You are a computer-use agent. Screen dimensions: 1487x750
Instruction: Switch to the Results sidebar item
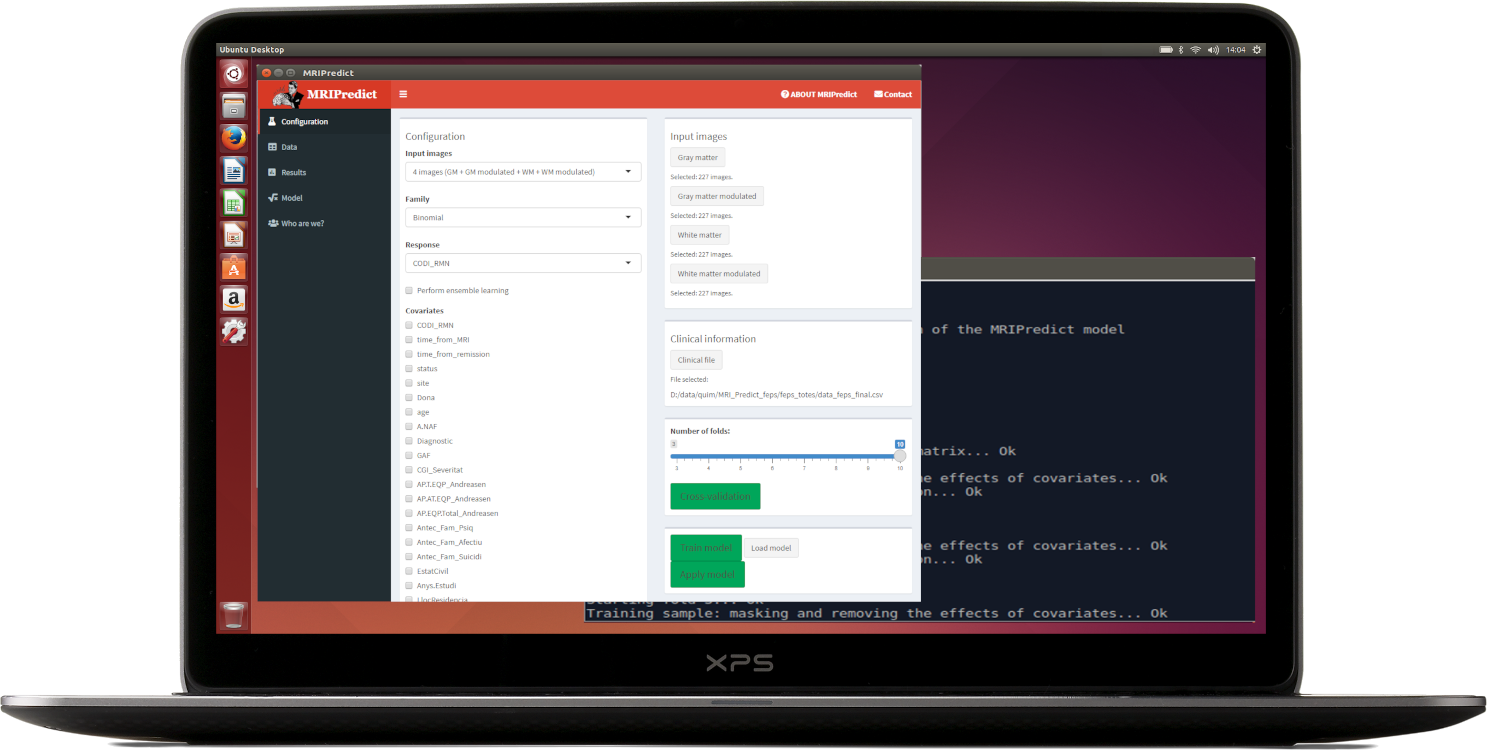(293, 173)
